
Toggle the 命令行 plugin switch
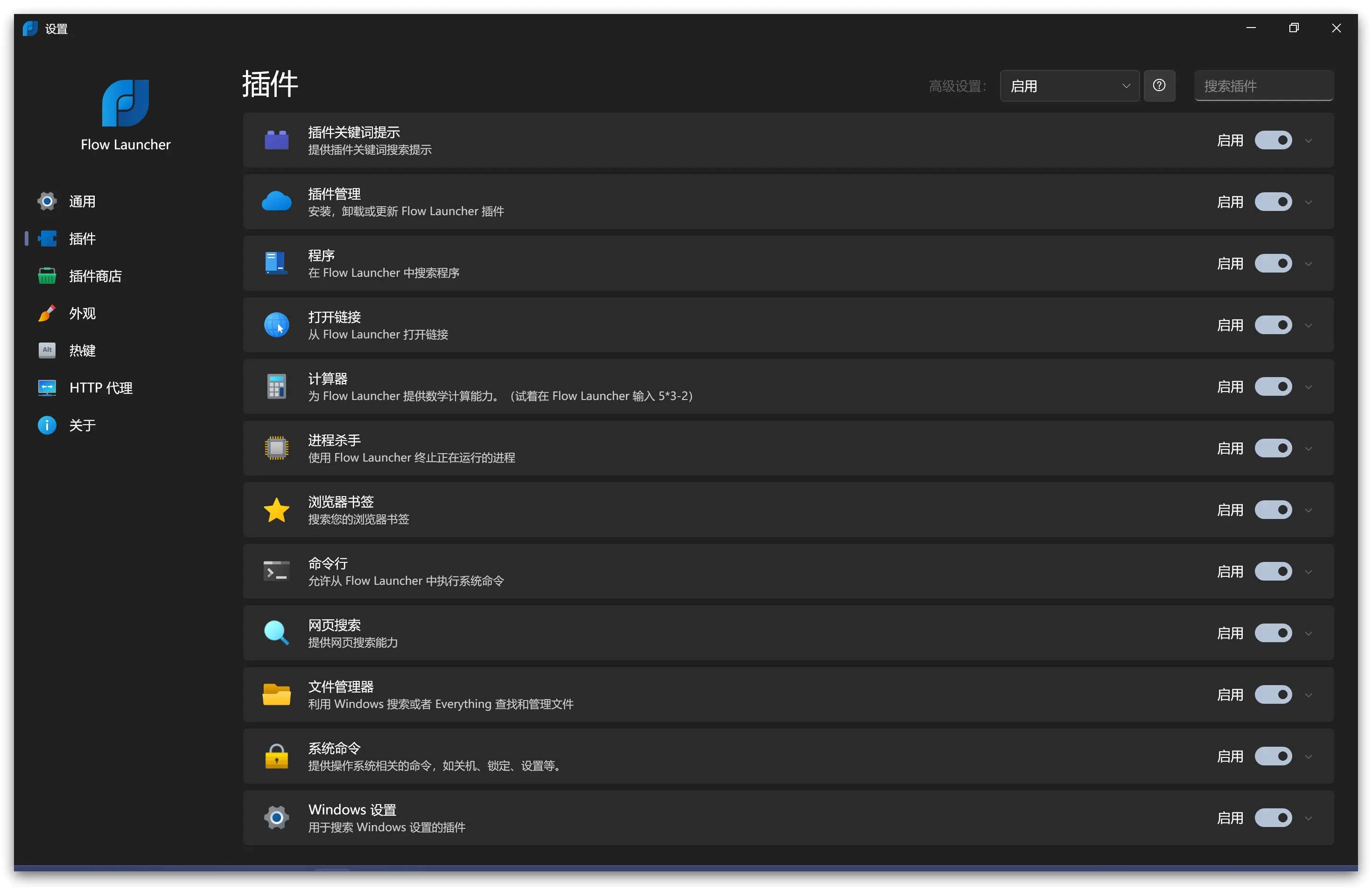tap(1273, 571)
